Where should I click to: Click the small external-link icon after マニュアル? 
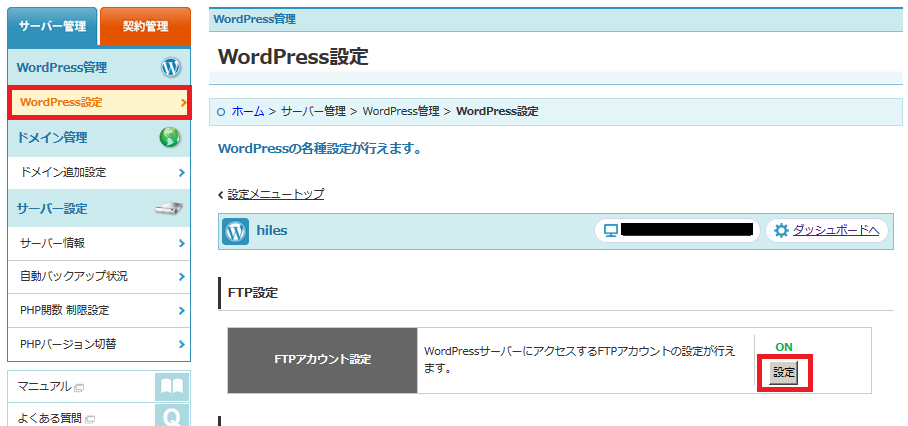(x=79, y=387)
